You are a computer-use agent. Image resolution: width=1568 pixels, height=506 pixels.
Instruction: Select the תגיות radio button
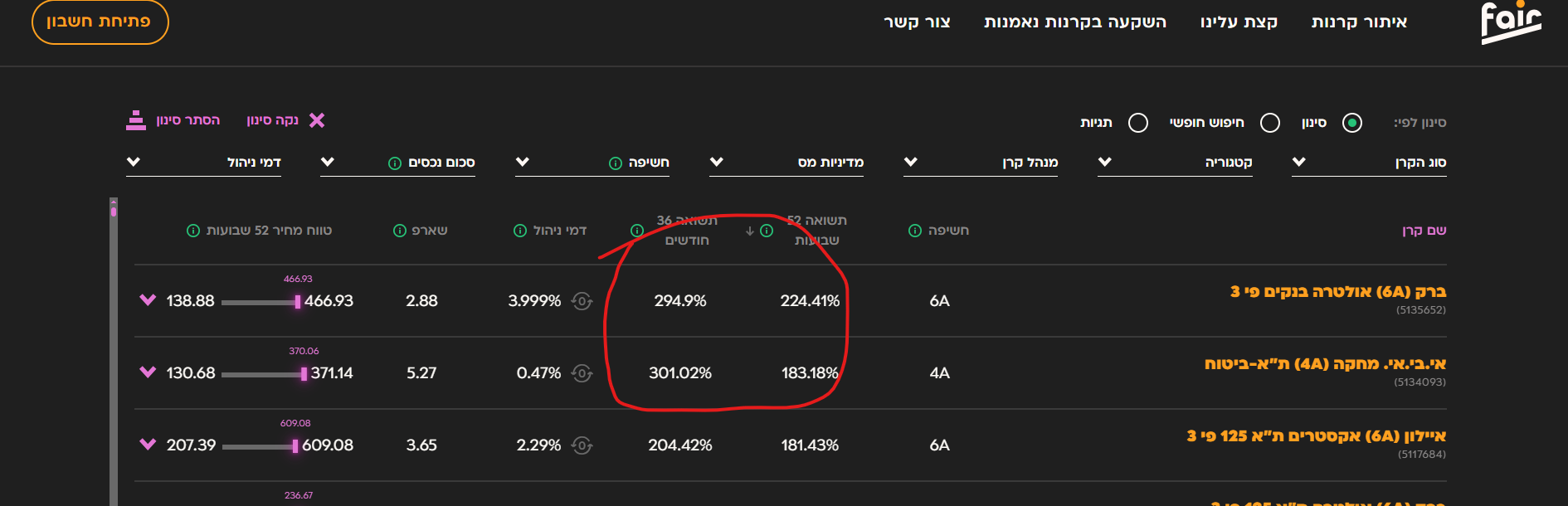(x=1137, y=122)
